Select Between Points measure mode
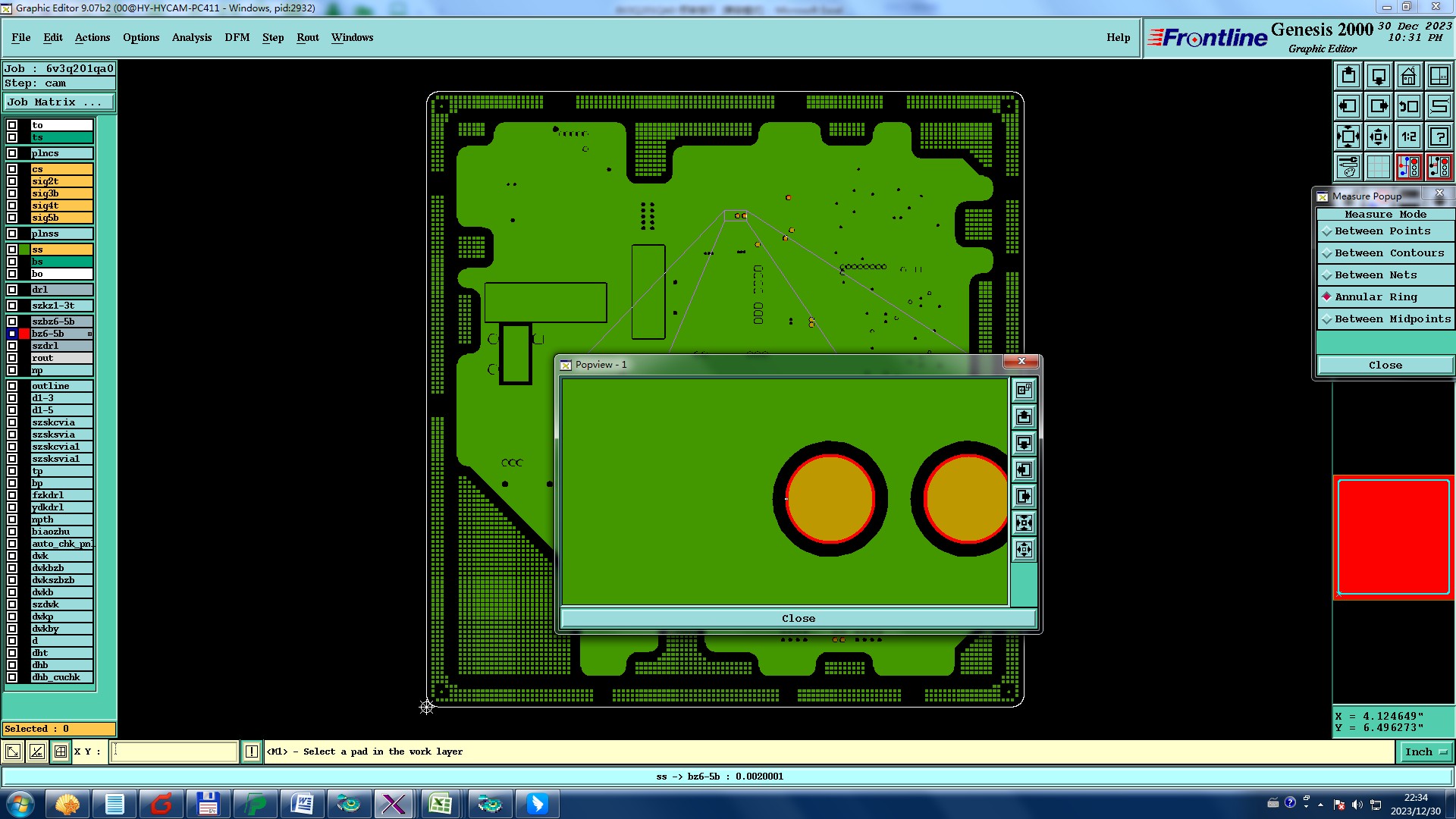 click(1382, 231)
